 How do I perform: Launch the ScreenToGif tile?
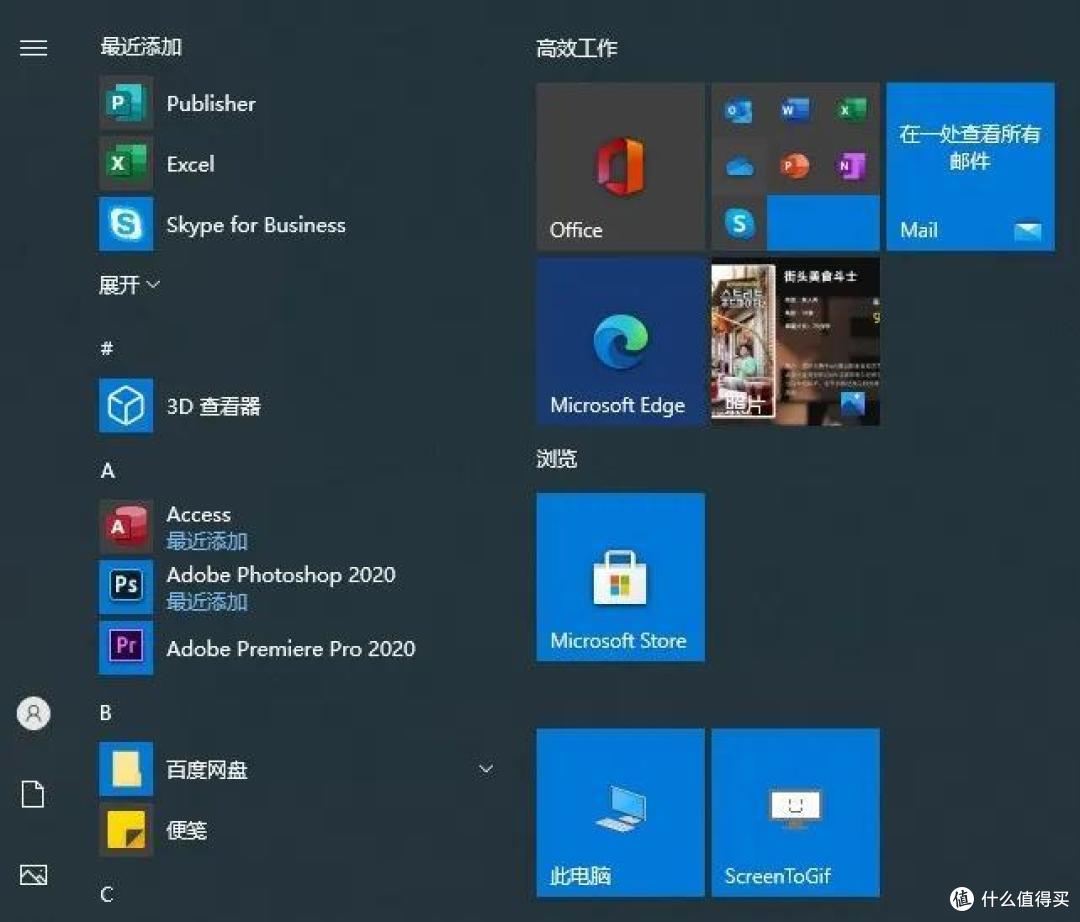[796, 813]
